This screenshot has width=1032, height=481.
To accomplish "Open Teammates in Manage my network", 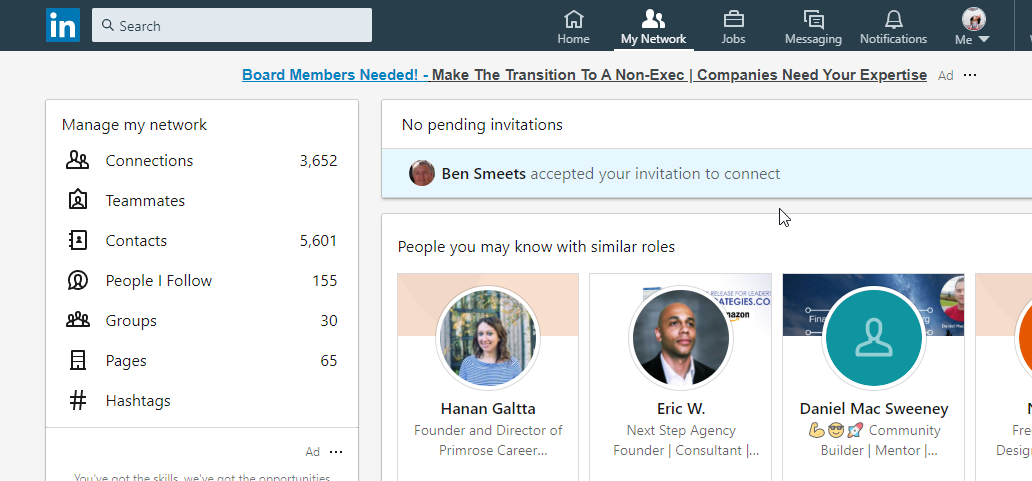I will click(145, 201).
